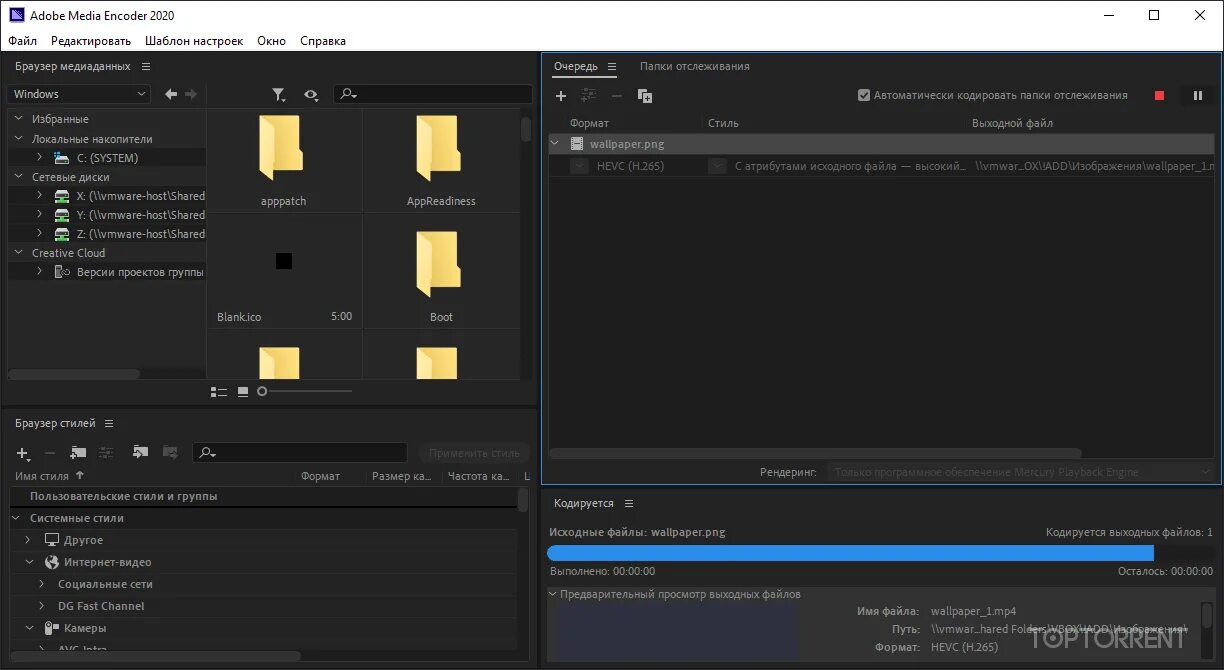
Task: Open the eye view-options icon in Media Browser
Action: [x=311, y=95]
